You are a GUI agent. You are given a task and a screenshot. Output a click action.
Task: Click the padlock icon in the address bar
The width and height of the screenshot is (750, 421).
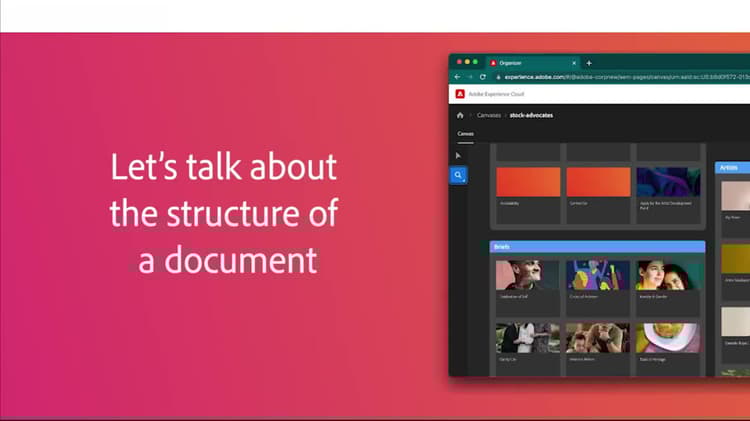click(x=498, y=77)
